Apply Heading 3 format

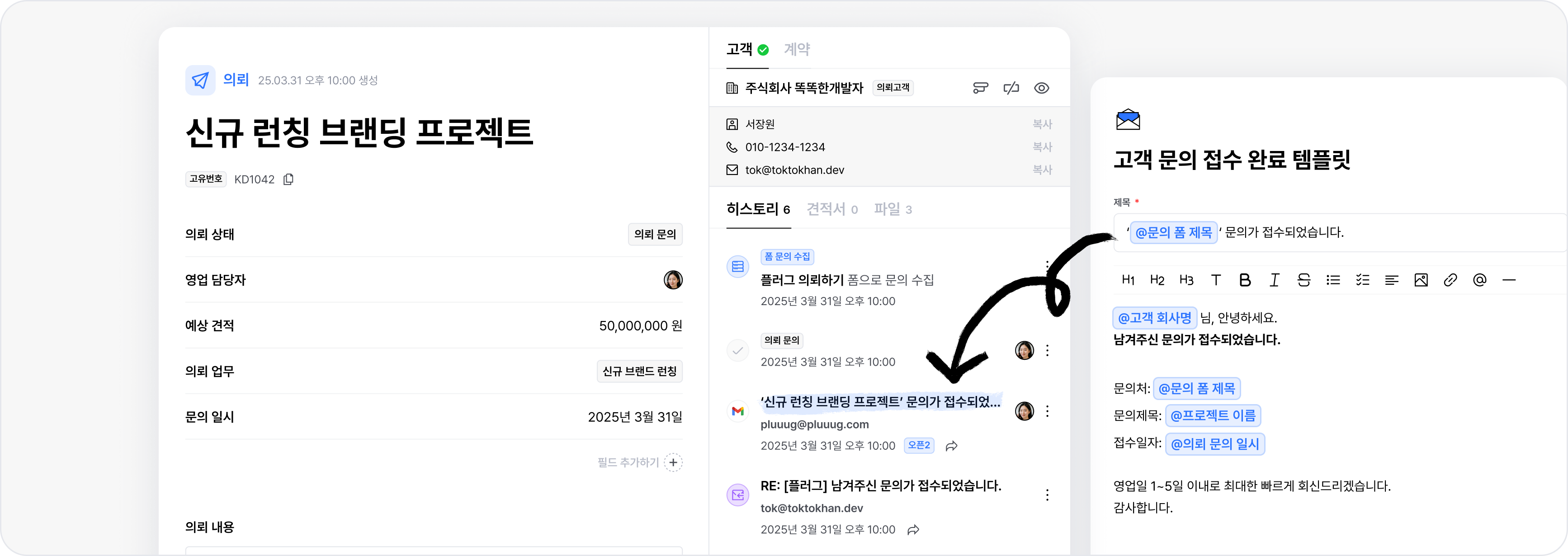pyautogui.click(x=1186, y=280)
